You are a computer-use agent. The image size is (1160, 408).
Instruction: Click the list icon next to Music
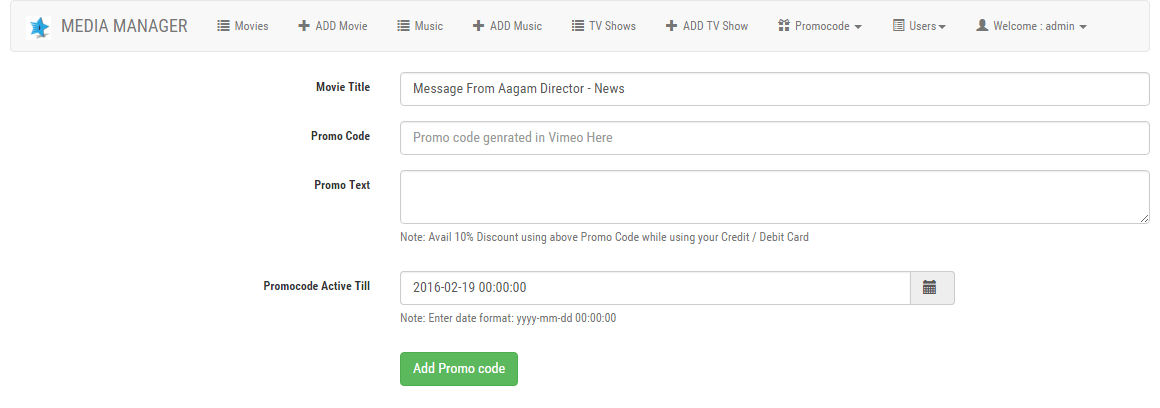(404, 26)
